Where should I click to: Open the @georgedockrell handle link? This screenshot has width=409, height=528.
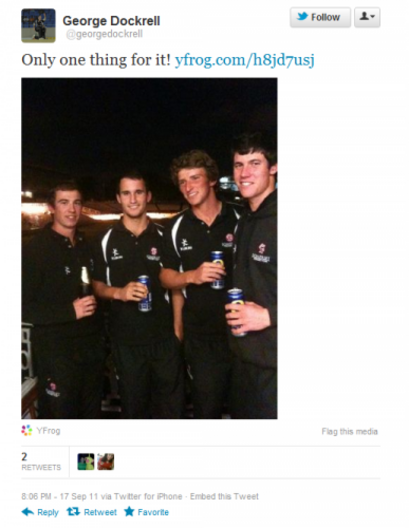(104, 34)
